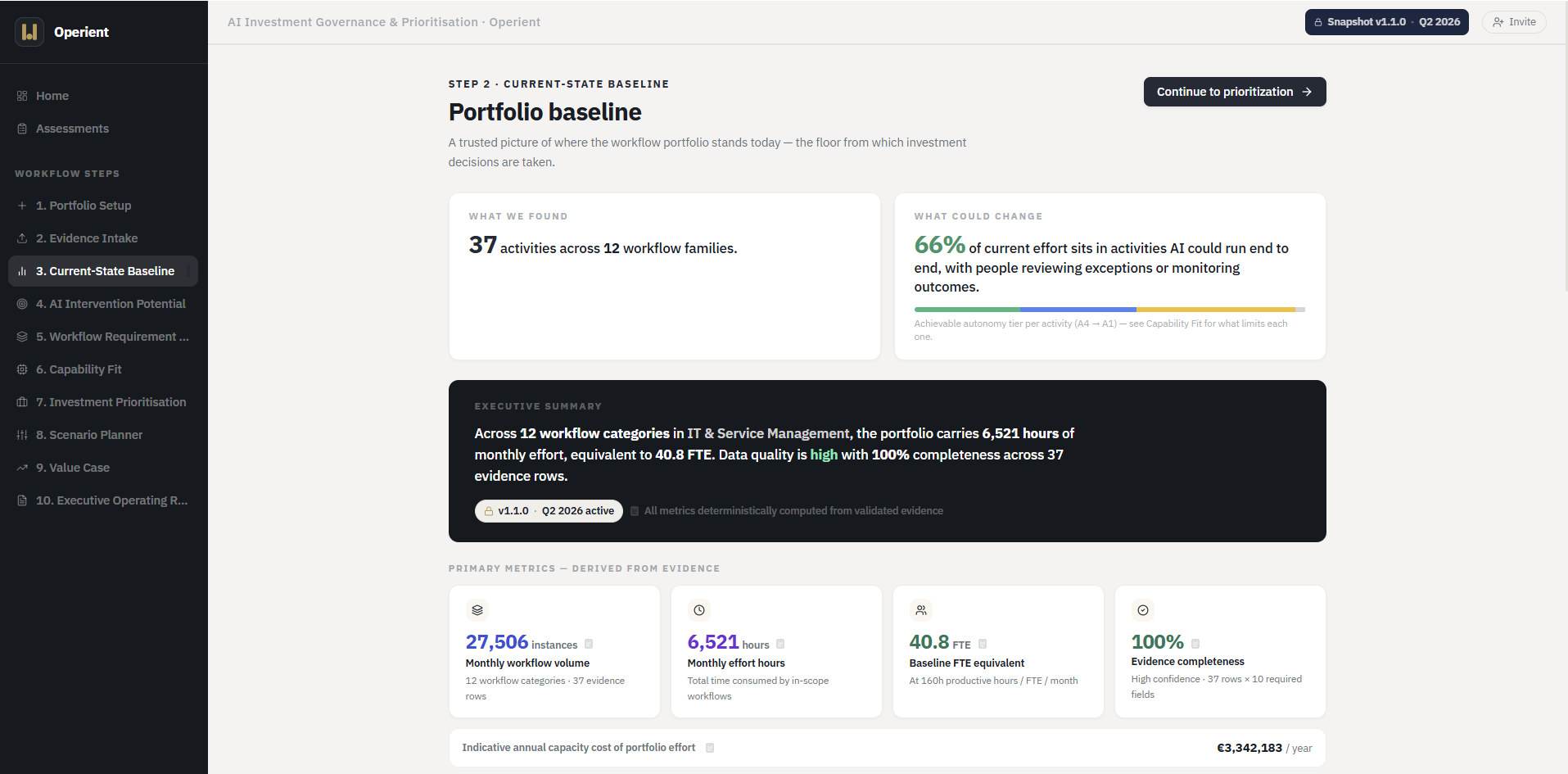Click the info icon beside 100% completeness
The height and width of the screenshot is (774, 1568).
1195,644
